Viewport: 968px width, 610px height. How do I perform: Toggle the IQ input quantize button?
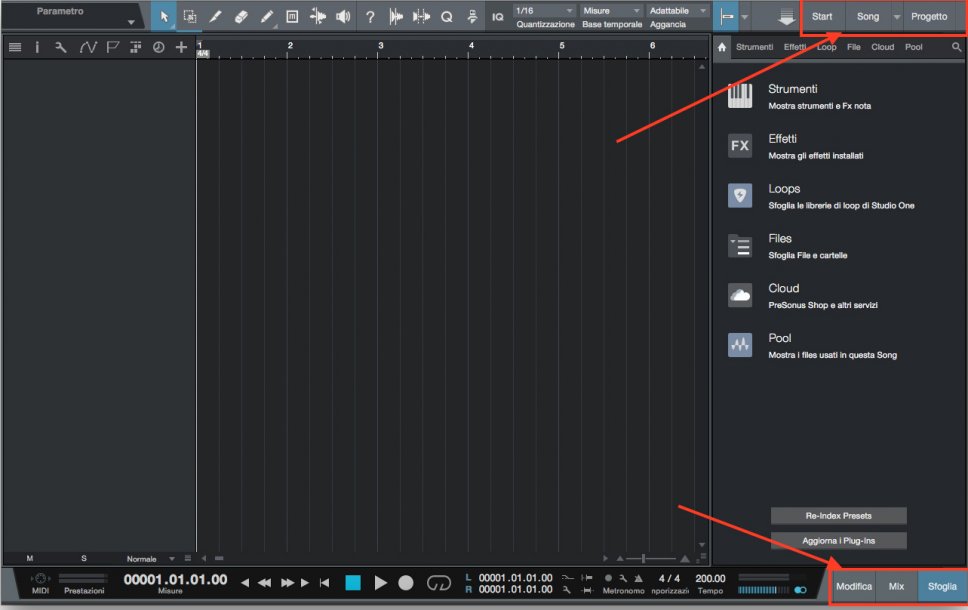click(x=498, y=17)
